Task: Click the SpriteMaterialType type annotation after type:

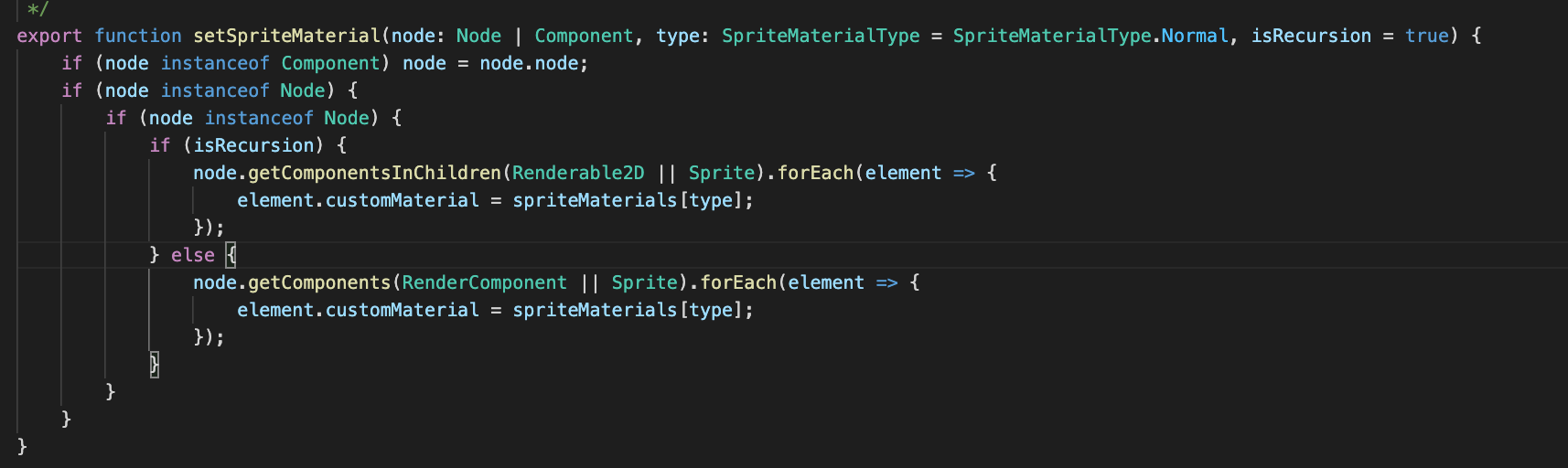Action: click(x=821, y=36)
